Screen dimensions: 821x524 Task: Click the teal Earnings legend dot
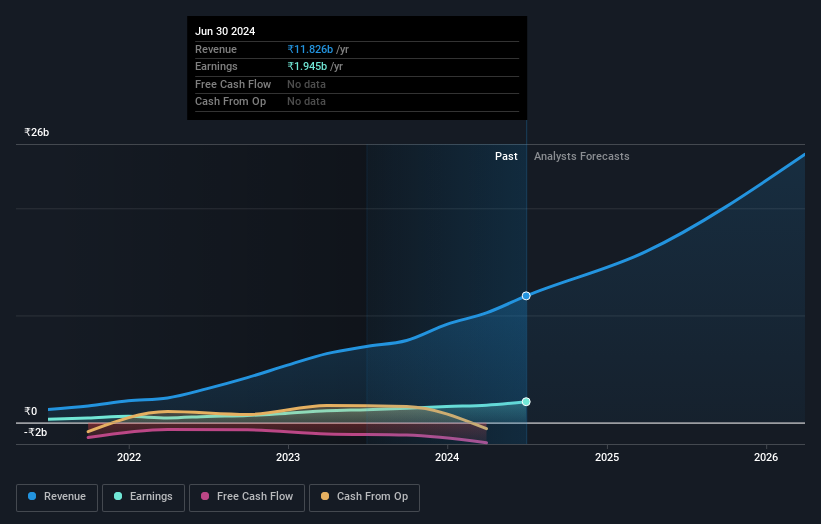tap(118, 496)
